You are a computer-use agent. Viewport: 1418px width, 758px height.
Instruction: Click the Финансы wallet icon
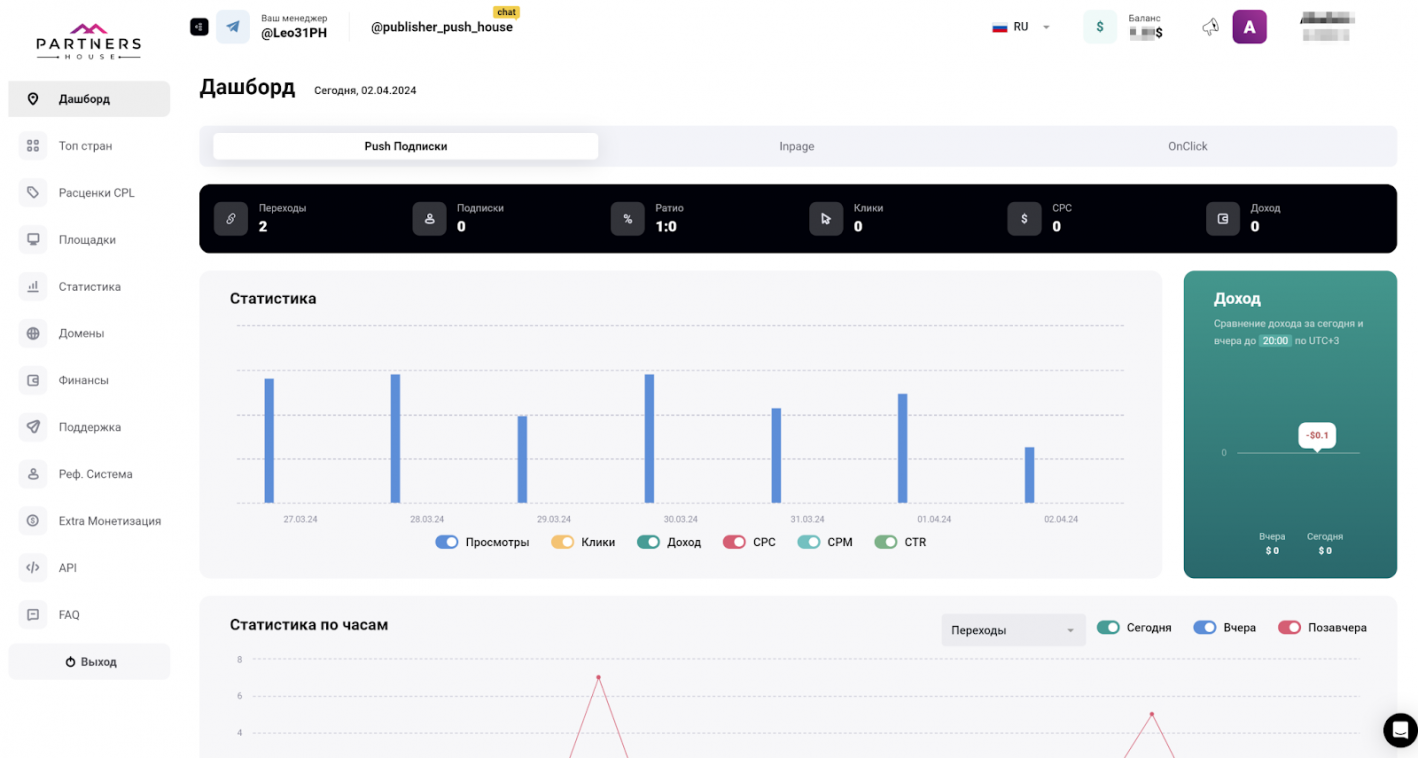(33, 380)
